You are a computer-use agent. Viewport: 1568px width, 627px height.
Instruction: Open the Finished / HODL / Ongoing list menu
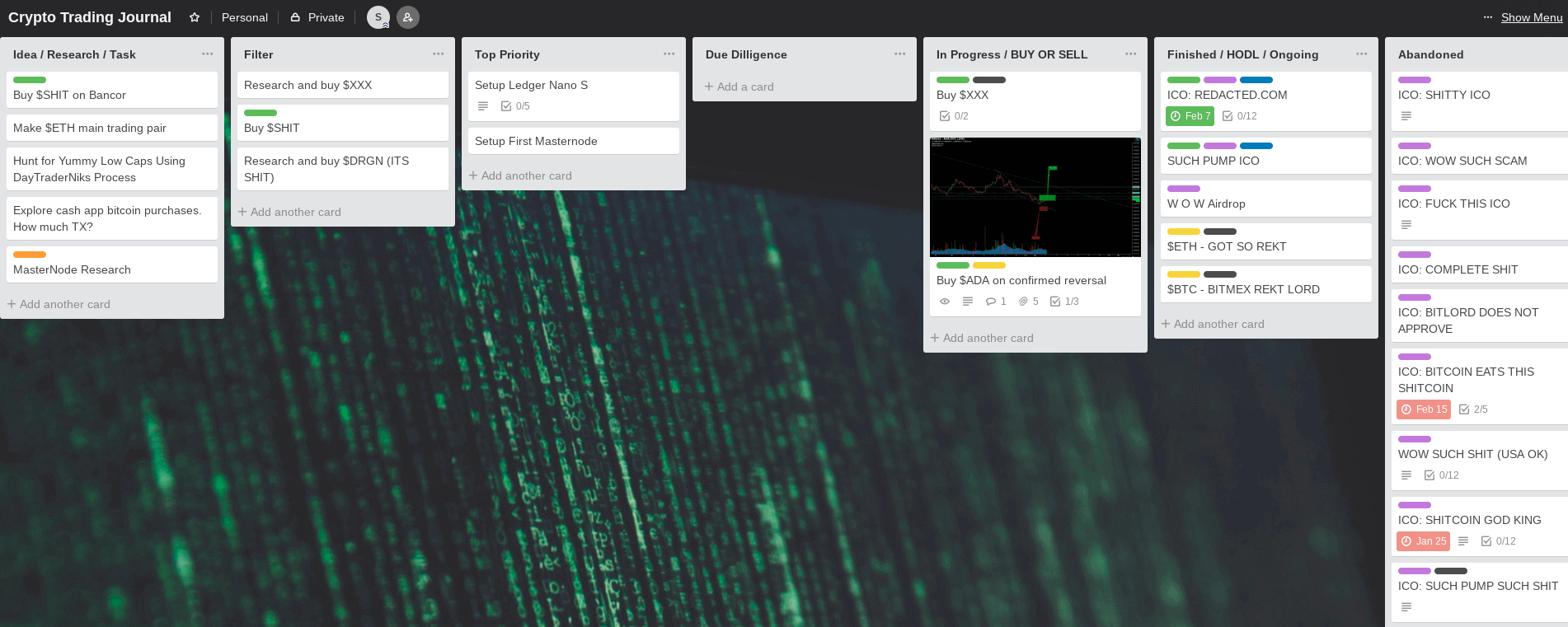pos(1362,54)
